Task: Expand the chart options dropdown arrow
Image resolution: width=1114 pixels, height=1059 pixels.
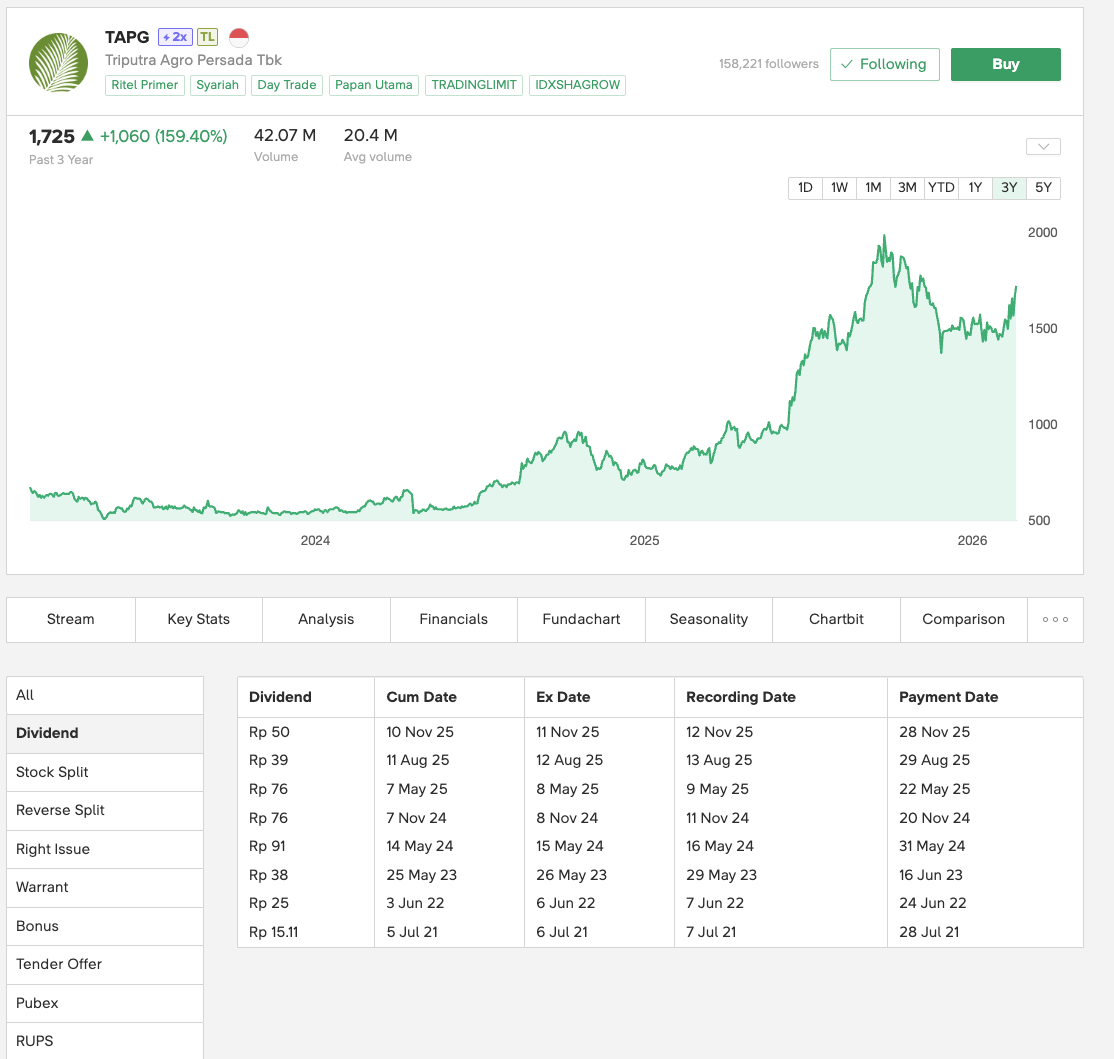Action: point(1043,147)
